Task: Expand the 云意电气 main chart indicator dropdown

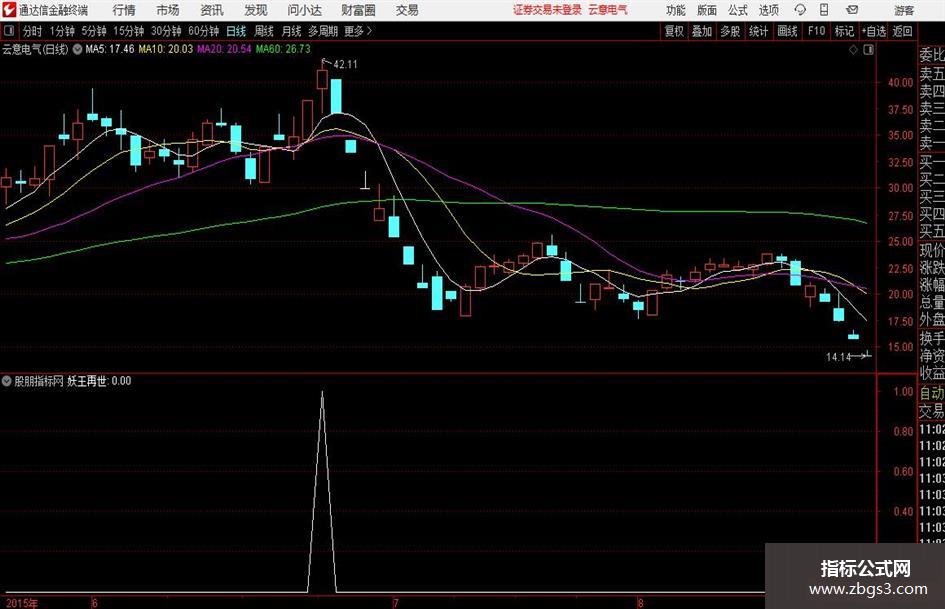Action: click(77, 49)
